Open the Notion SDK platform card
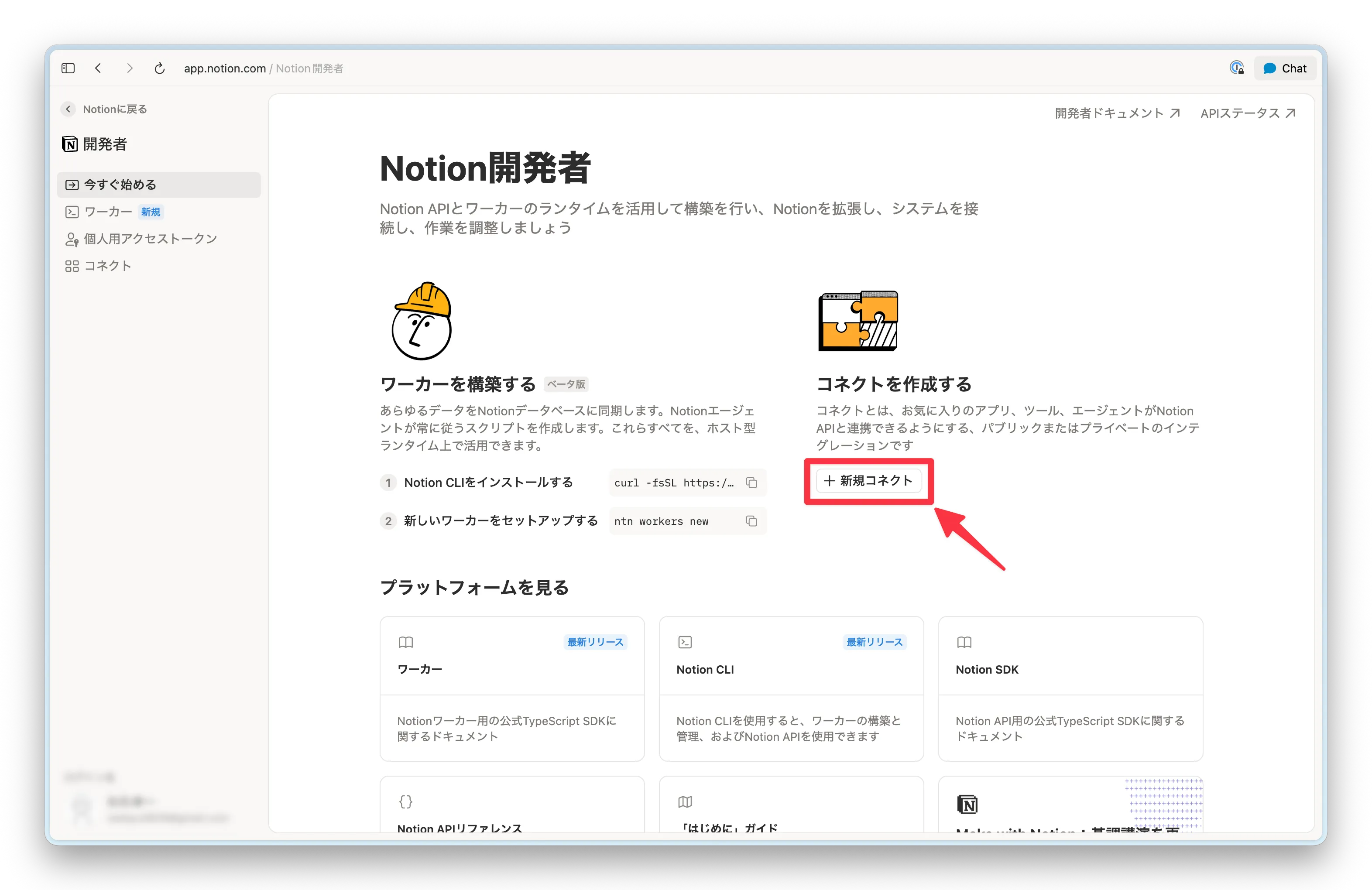Image resolution: width=1372 pixels, height=890 pixels. click(1070, 689)
